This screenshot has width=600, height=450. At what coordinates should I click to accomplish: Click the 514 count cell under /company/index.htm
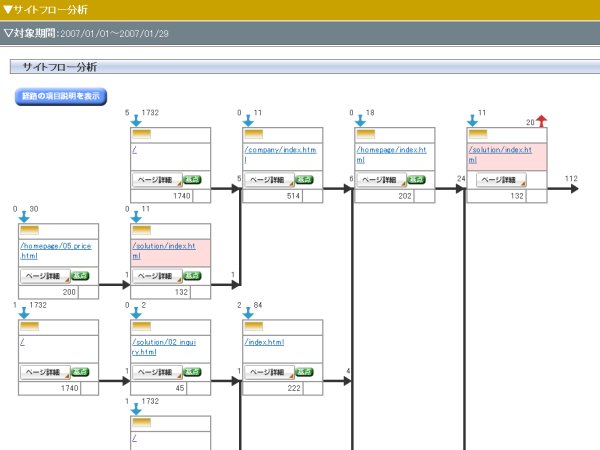293,196
